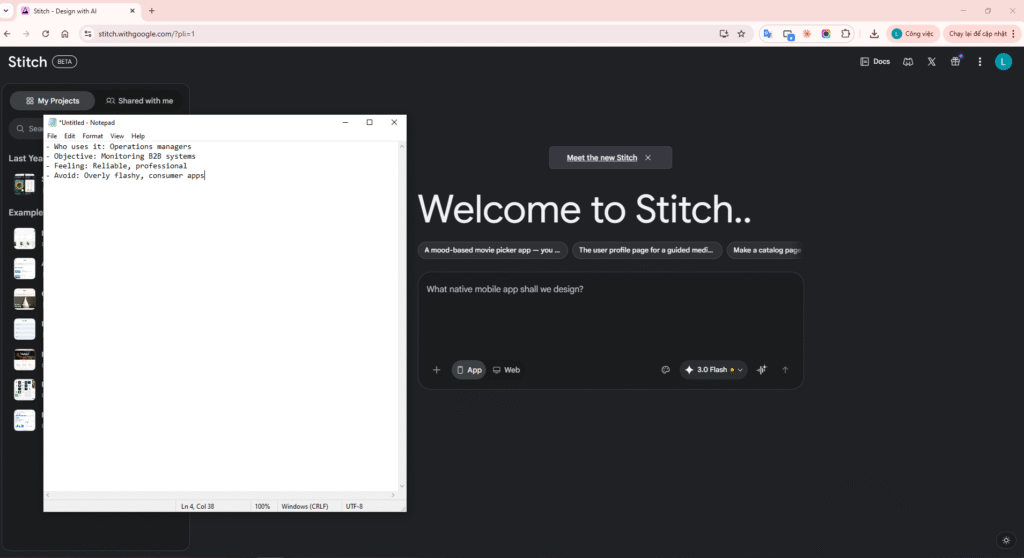
Task: Switch to the Shared with me tab
Action: point(139,101)
